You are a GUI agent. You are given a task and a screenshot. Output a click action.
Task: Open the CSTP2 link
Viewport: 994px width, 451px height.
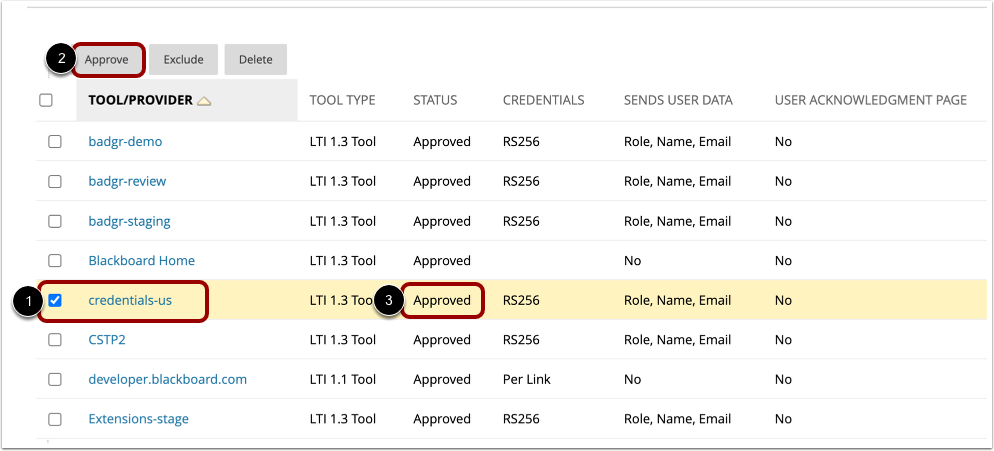107,340
